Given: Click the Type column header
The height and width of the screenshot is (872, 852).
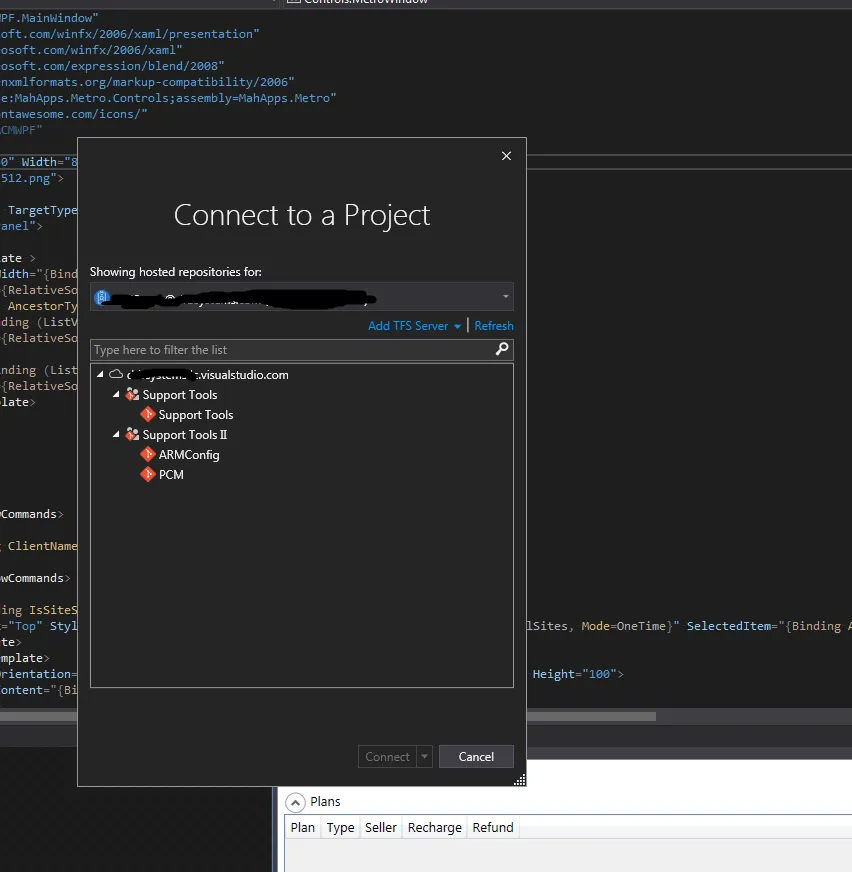Looking at the screenshot, I should click(x=340, y=828).
